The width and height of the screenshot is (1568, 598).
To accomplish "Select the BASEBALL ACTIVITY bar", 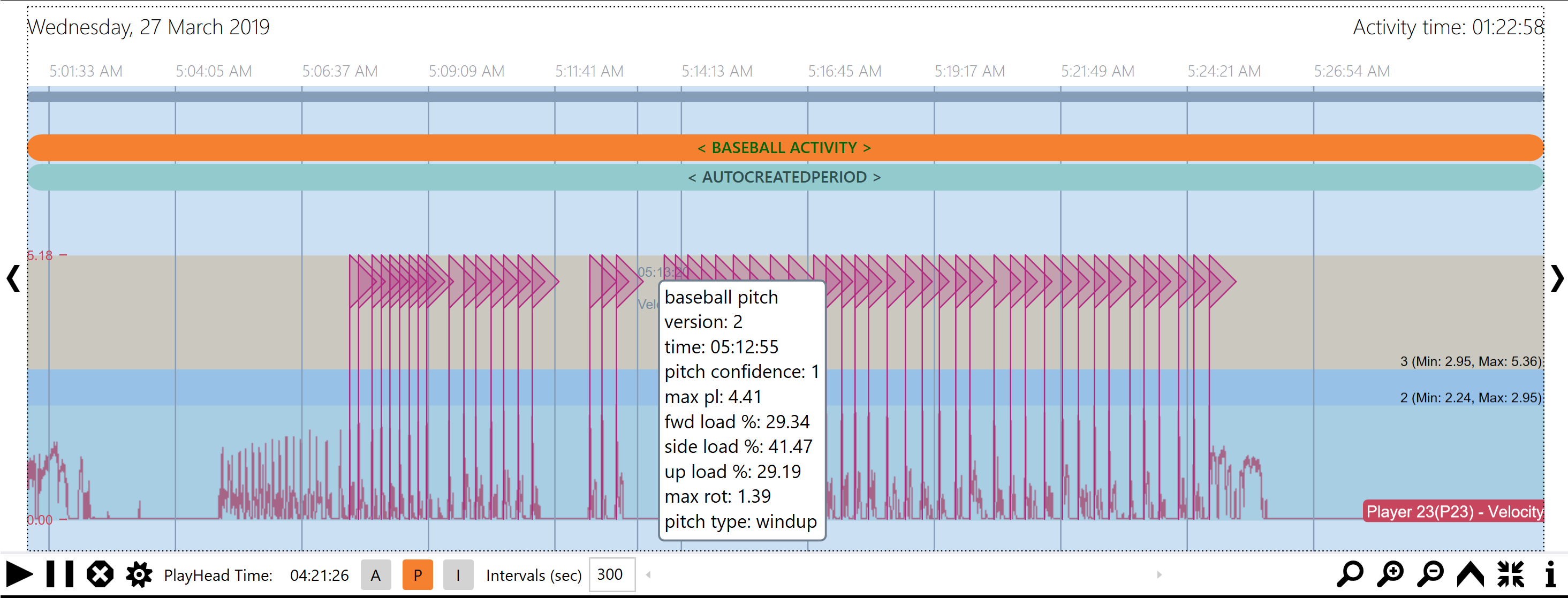I will tap(784, 148).
